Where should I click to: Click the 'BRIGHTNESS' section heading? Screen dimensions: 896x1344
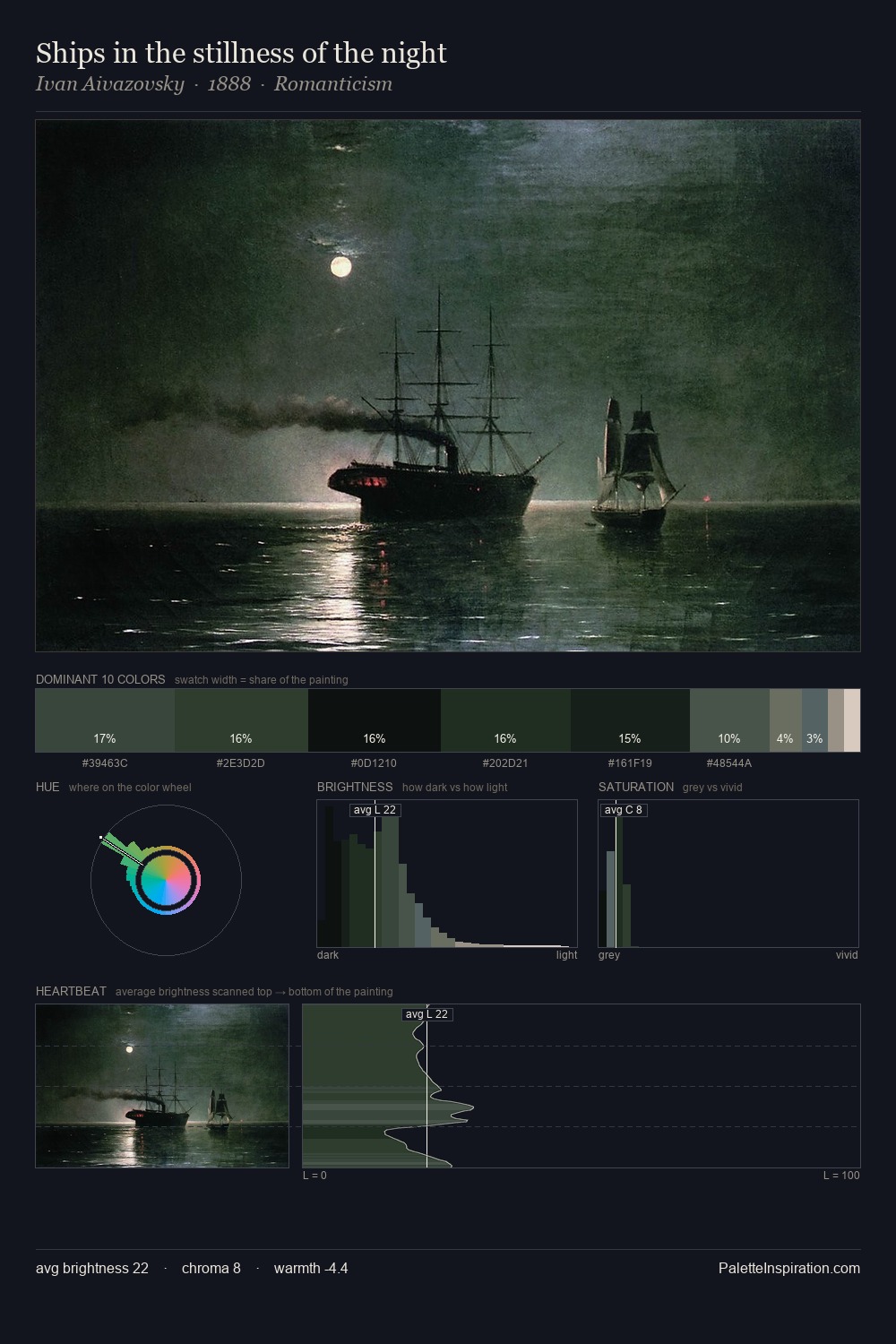click(x=355, y=788)
